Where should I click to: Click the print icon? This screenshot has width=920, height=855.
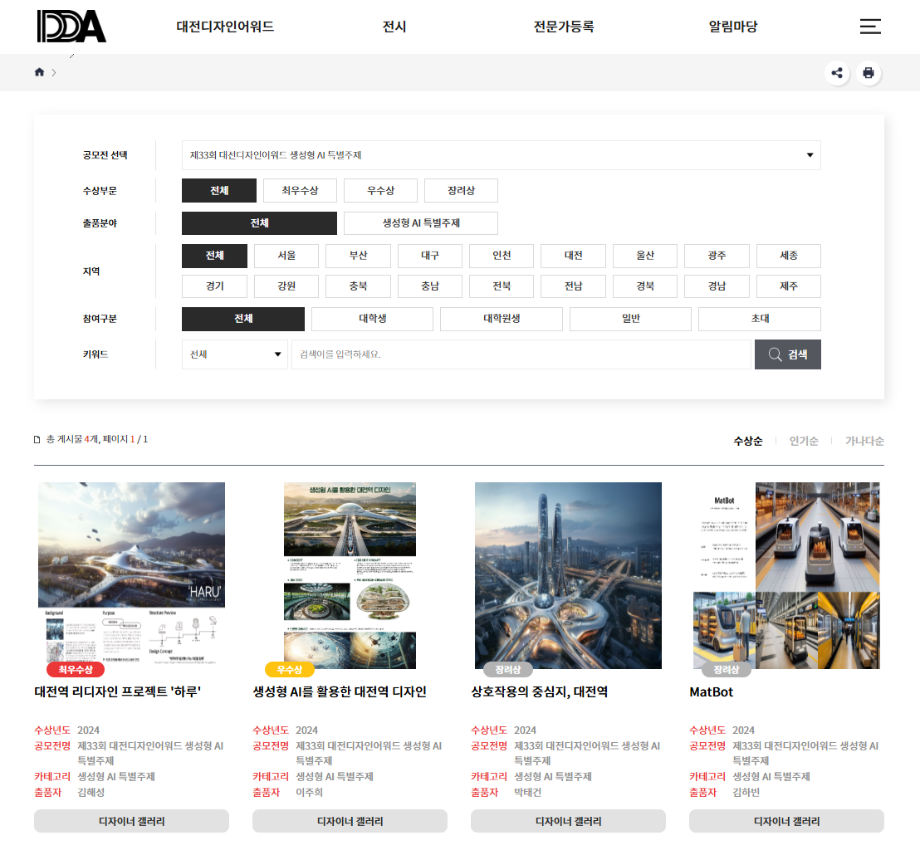tap(868, 72)
